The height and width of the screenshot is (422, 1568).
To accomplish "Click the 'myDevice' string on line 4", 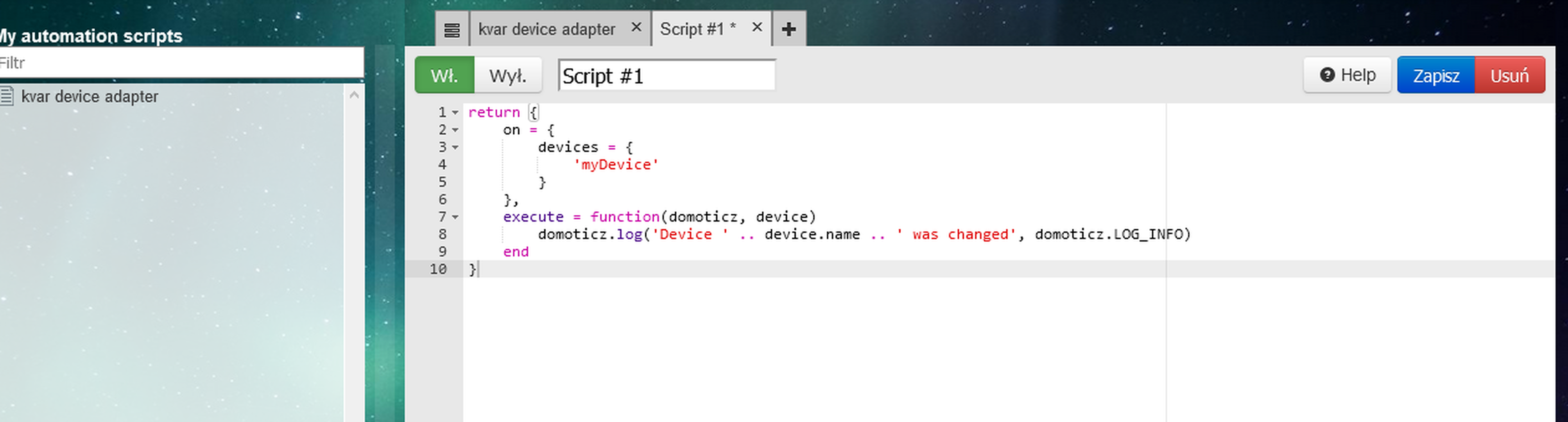I will point(616,165).
